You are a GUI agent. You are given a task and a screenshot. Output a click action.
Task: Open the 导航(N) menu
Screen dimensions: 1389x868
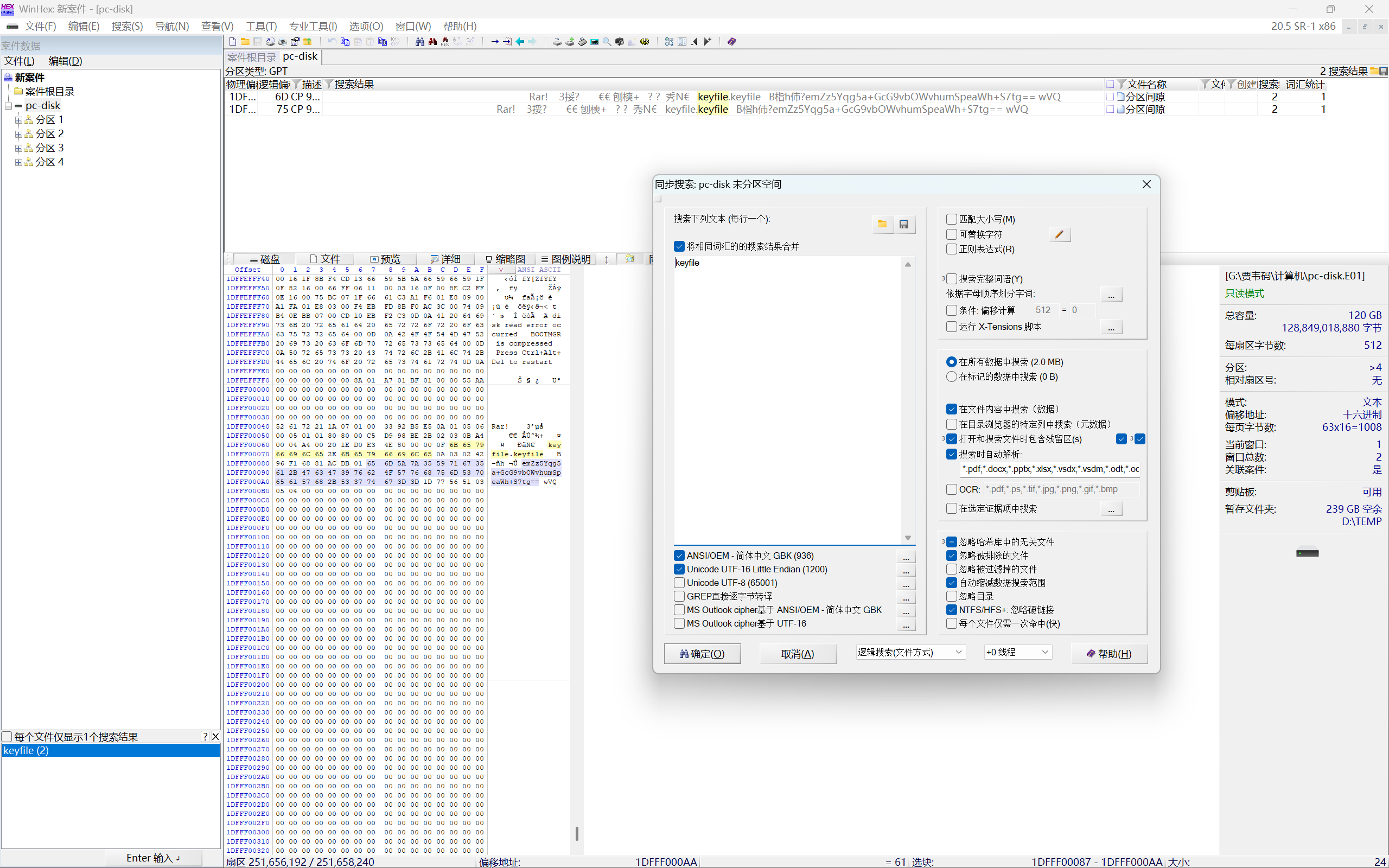[x=171, y=27]
